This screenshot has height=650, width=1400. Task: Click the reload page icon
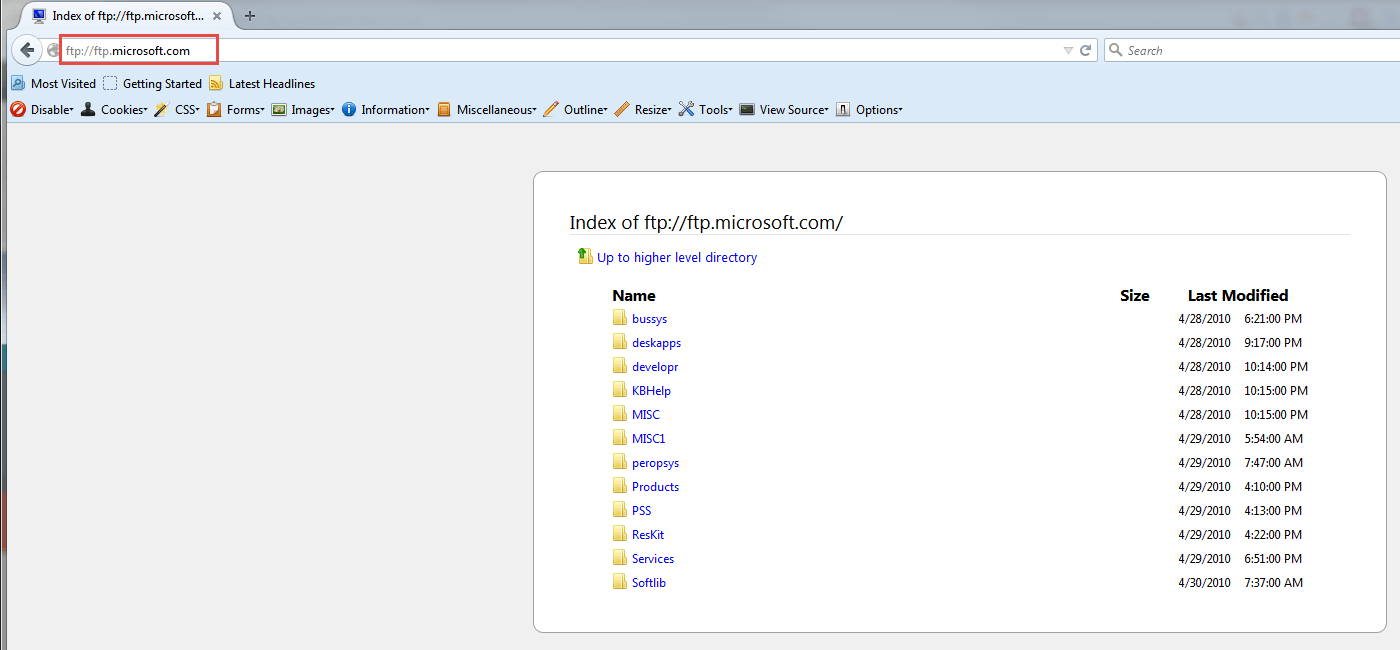pyautogui.click(x=1085, y=50)
